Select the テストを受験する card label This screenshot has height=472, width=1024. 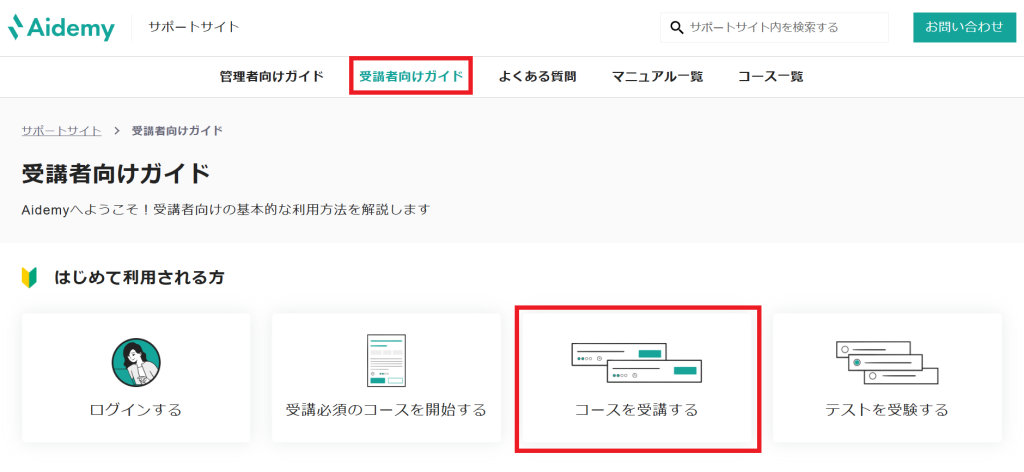pos(886,410)
